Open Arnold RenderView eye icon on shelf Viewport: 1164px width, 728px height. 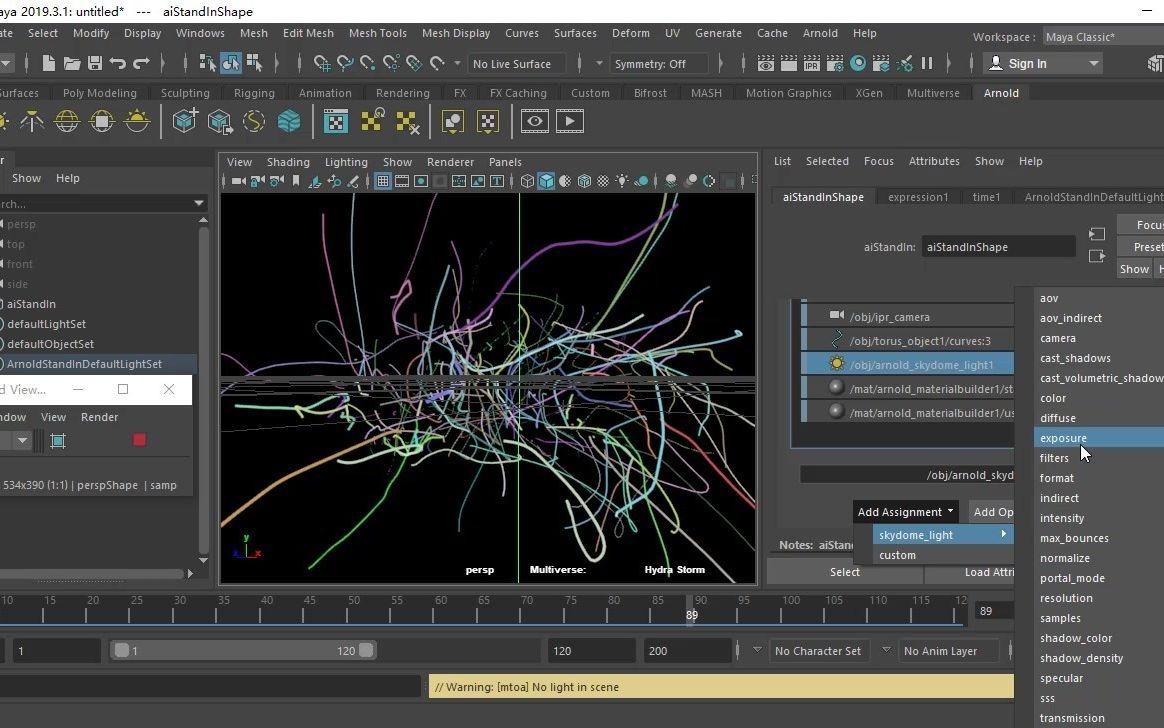(x=535, y=122)
